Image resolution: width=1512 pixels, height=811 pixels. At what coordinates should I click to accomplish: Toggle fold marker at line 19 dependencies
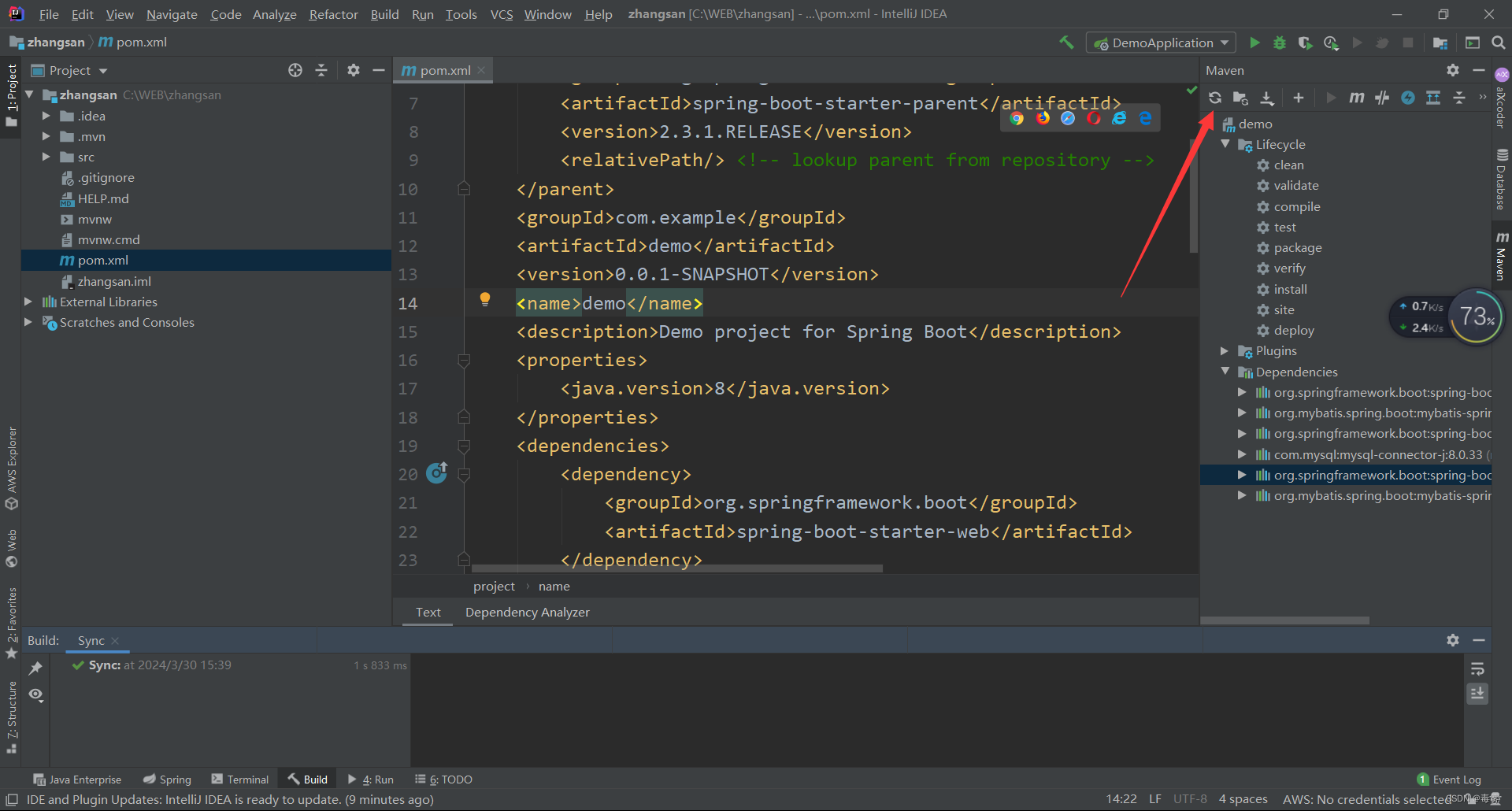[464, 446]
